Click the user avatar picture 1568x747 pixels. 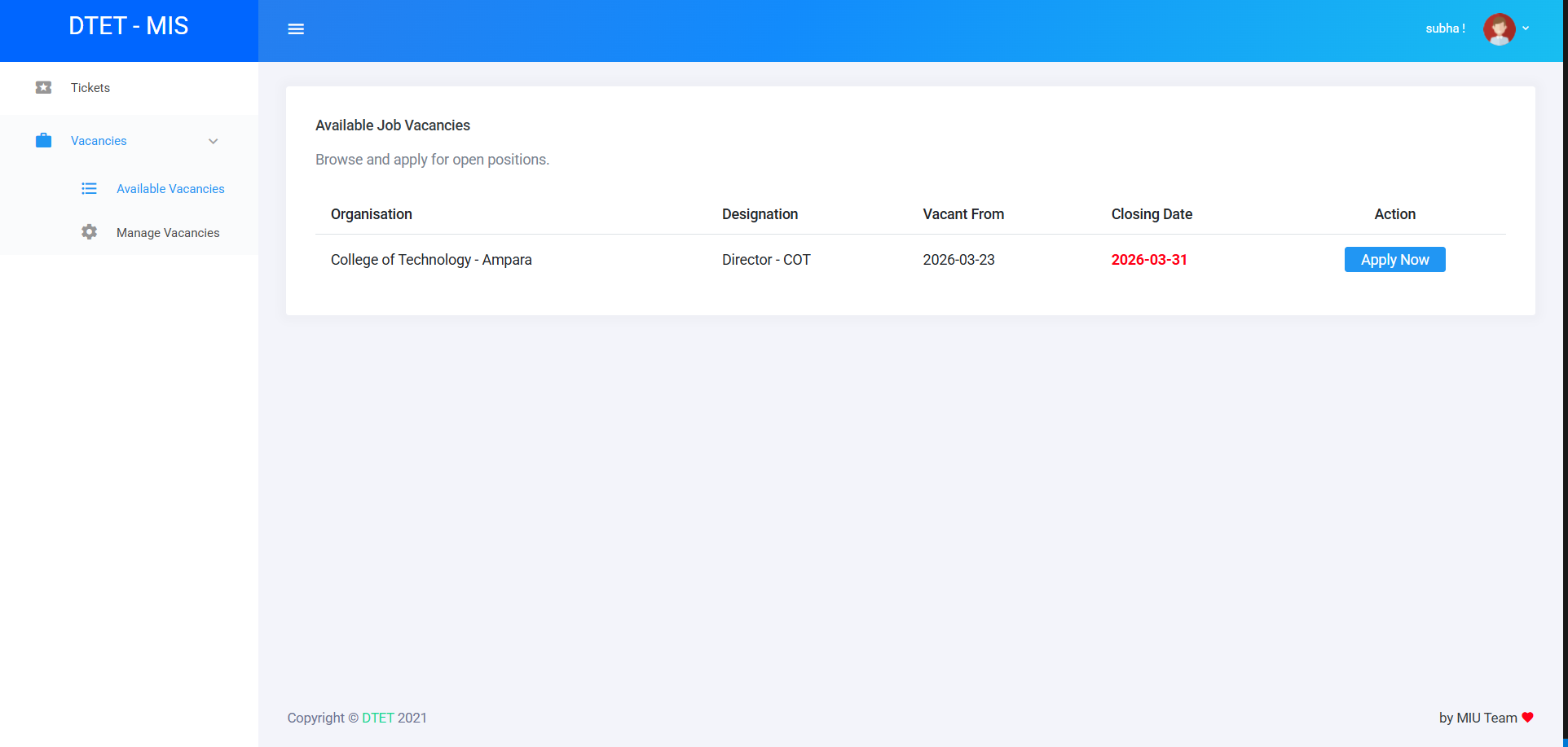(x=1498, y=29)
